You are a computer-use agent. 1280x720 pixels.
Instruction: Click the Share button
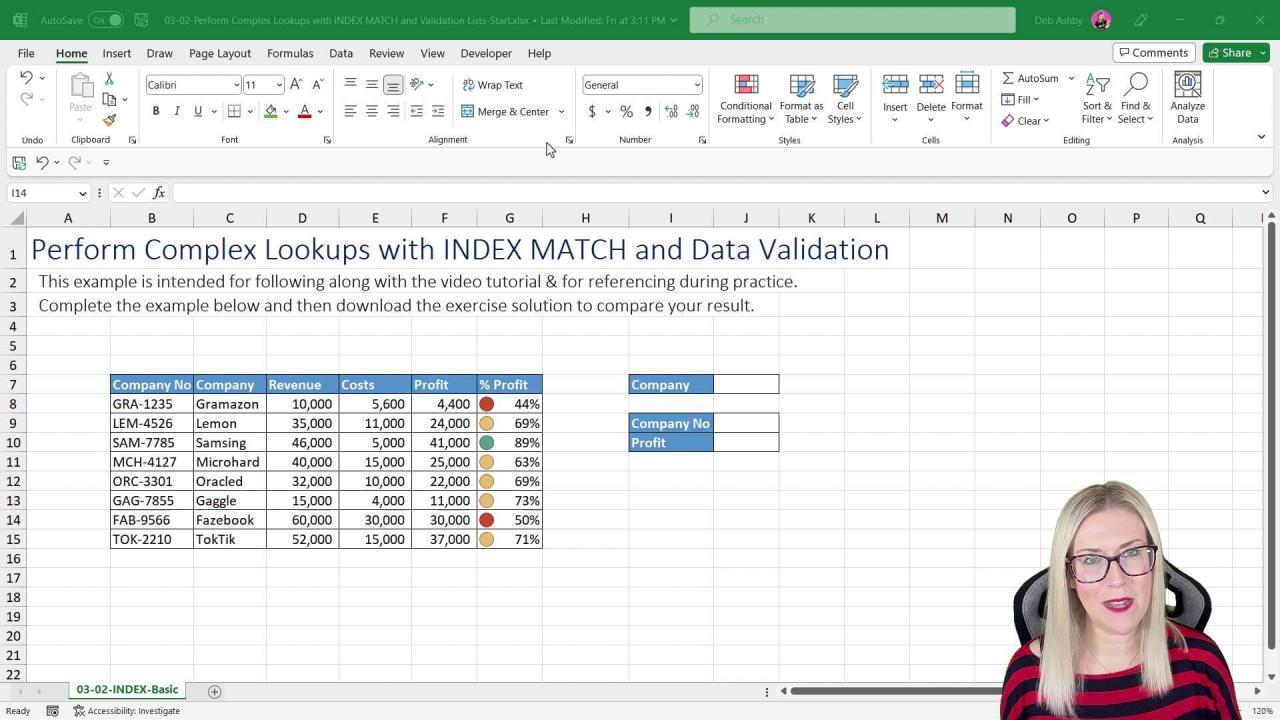(1234, 52)
